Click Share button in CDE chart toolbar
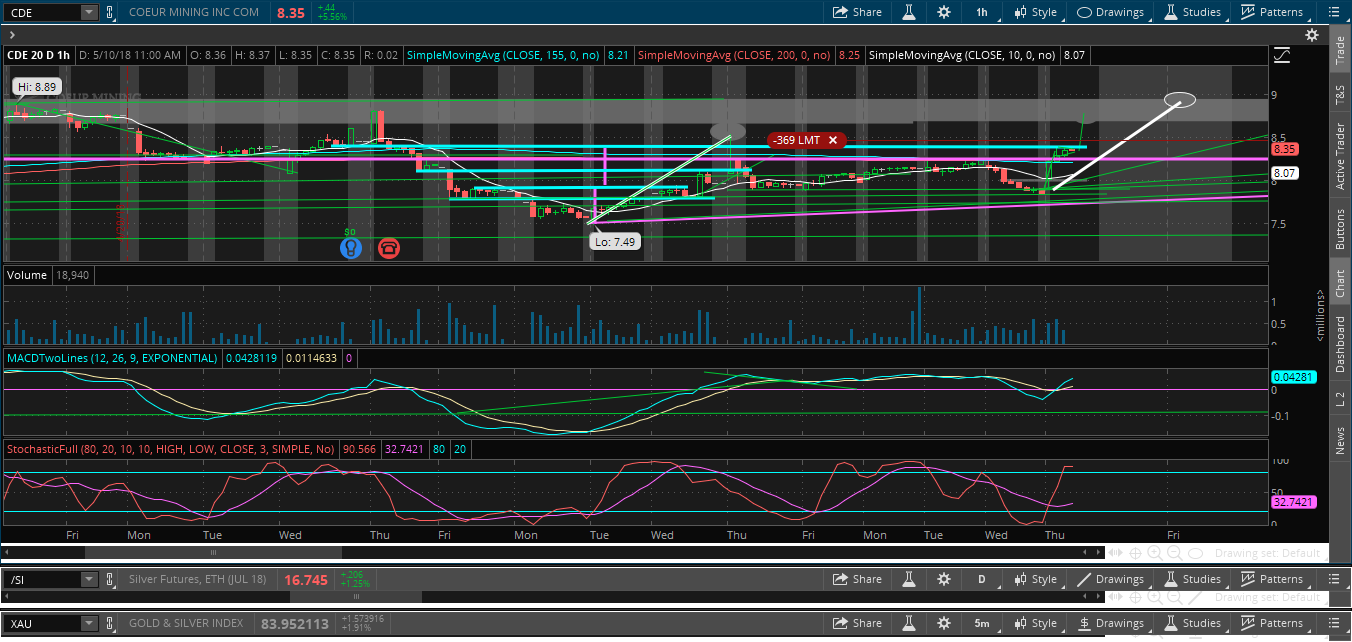 tap(858, 12)
